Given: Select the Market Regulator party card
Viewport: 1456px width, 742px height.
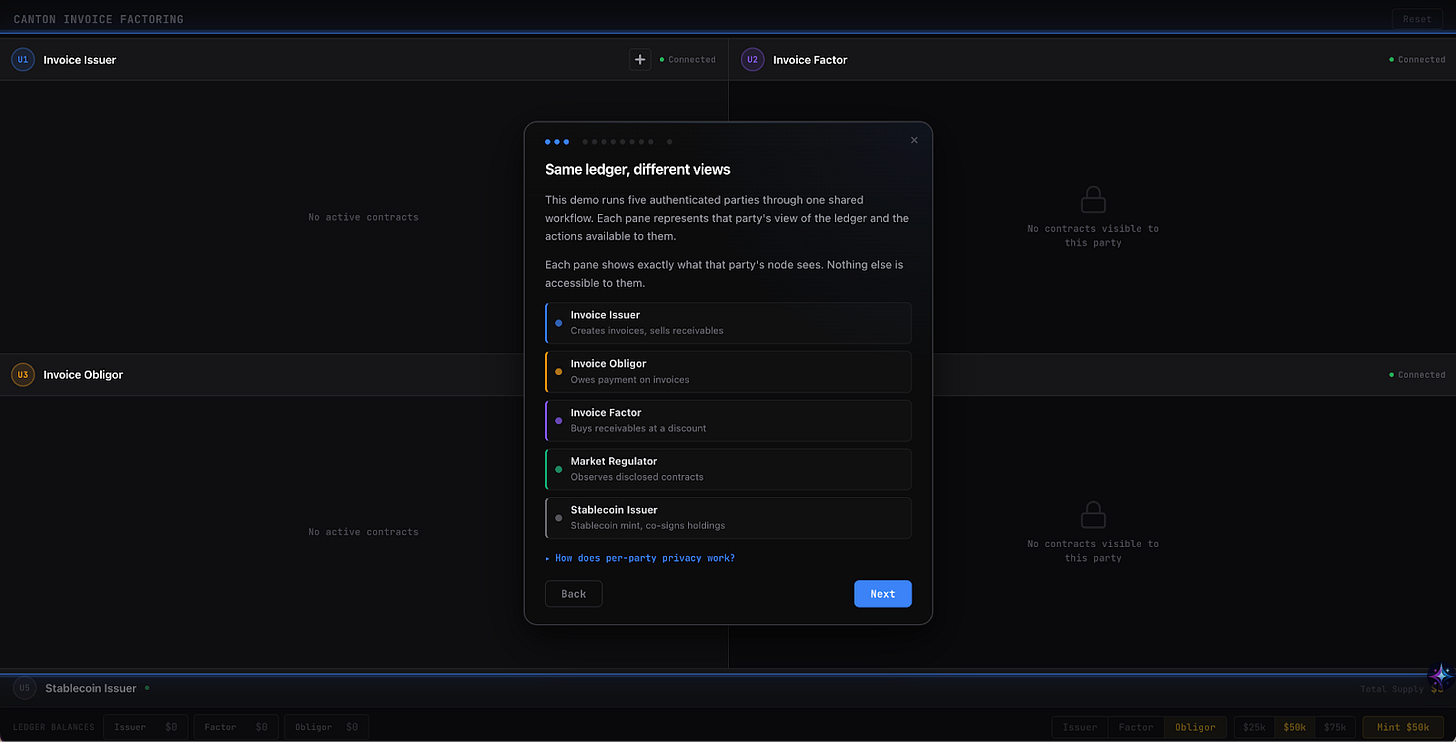Looking at the screenshot, I should click(x=728, y=469).
